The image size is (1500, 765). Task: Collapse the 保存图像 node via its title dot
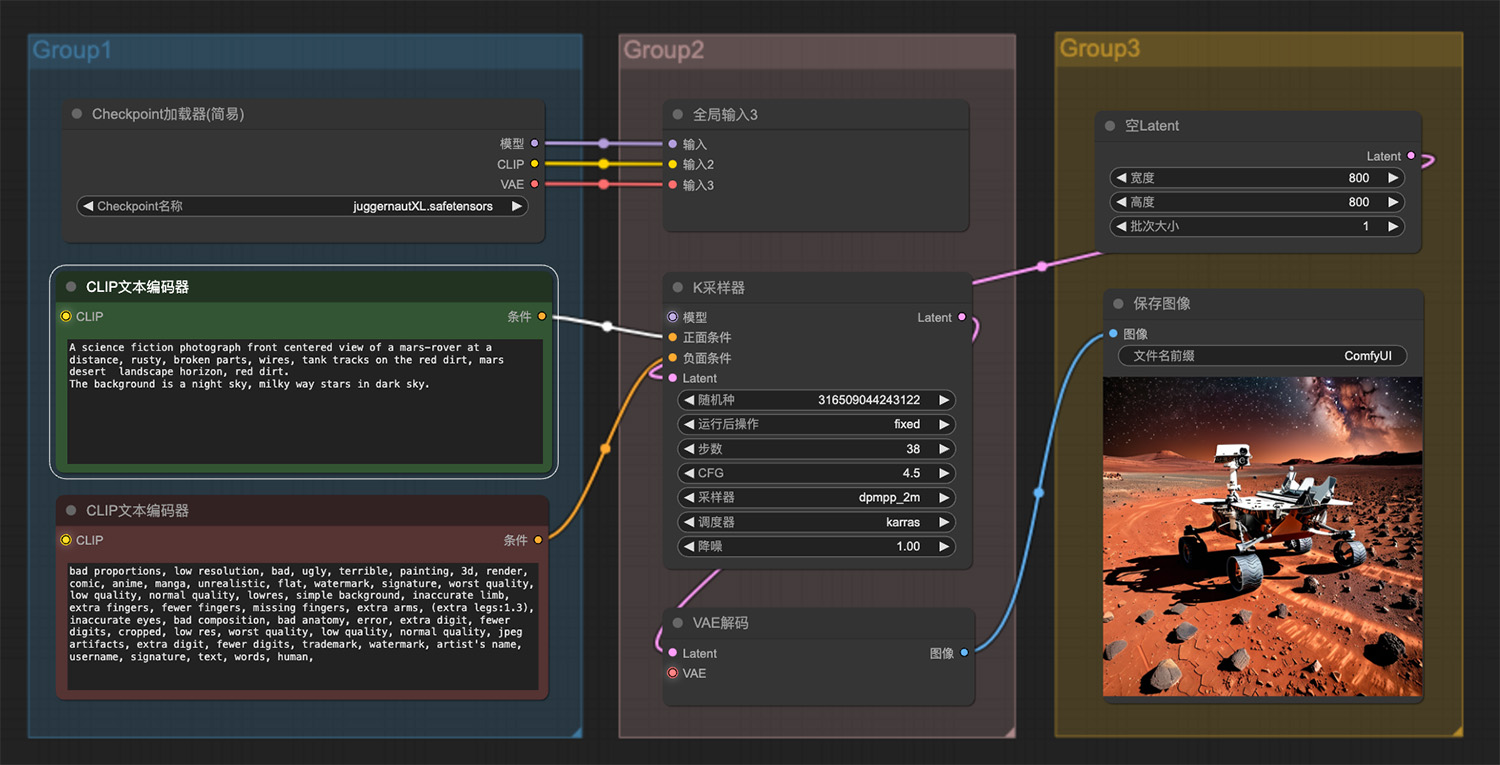click(1118, 303)
